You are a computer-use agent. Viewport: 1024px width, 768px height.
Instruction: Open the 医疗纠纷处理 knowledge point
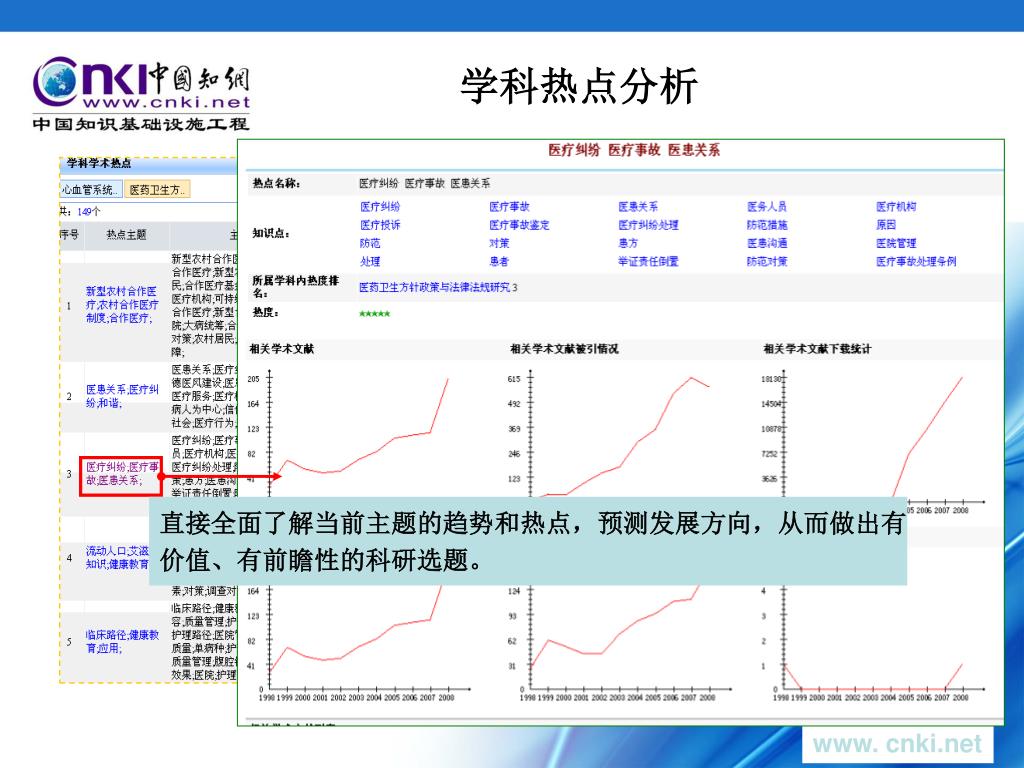click(648, 225)
